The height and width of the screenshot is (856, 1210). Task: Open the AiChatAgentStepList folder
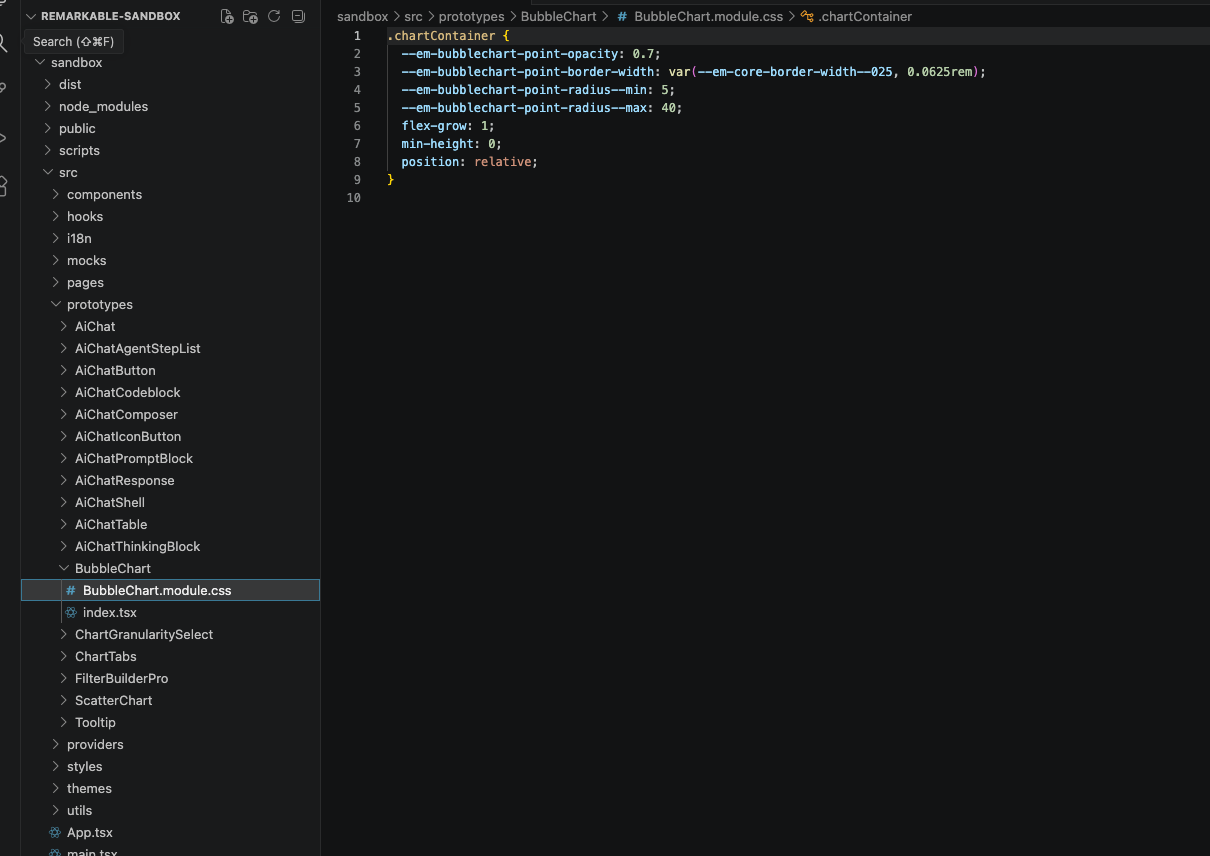(138, 348)
